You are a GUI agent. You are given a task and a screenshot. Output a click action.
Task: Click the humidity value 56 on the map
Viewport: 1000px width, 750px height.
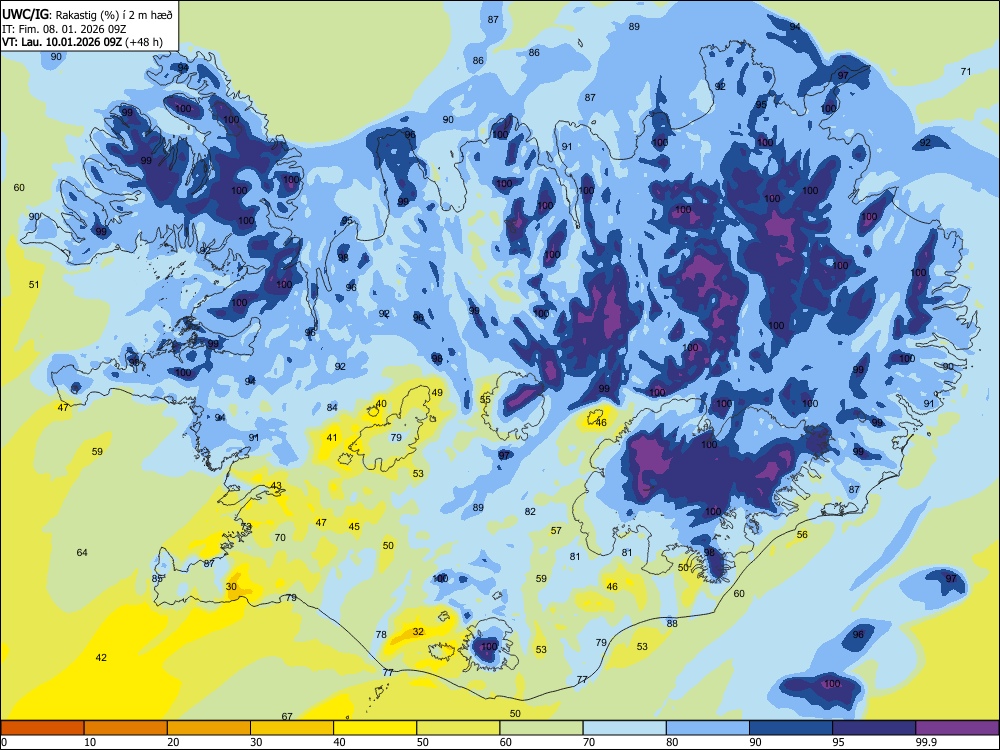point(802,534)
